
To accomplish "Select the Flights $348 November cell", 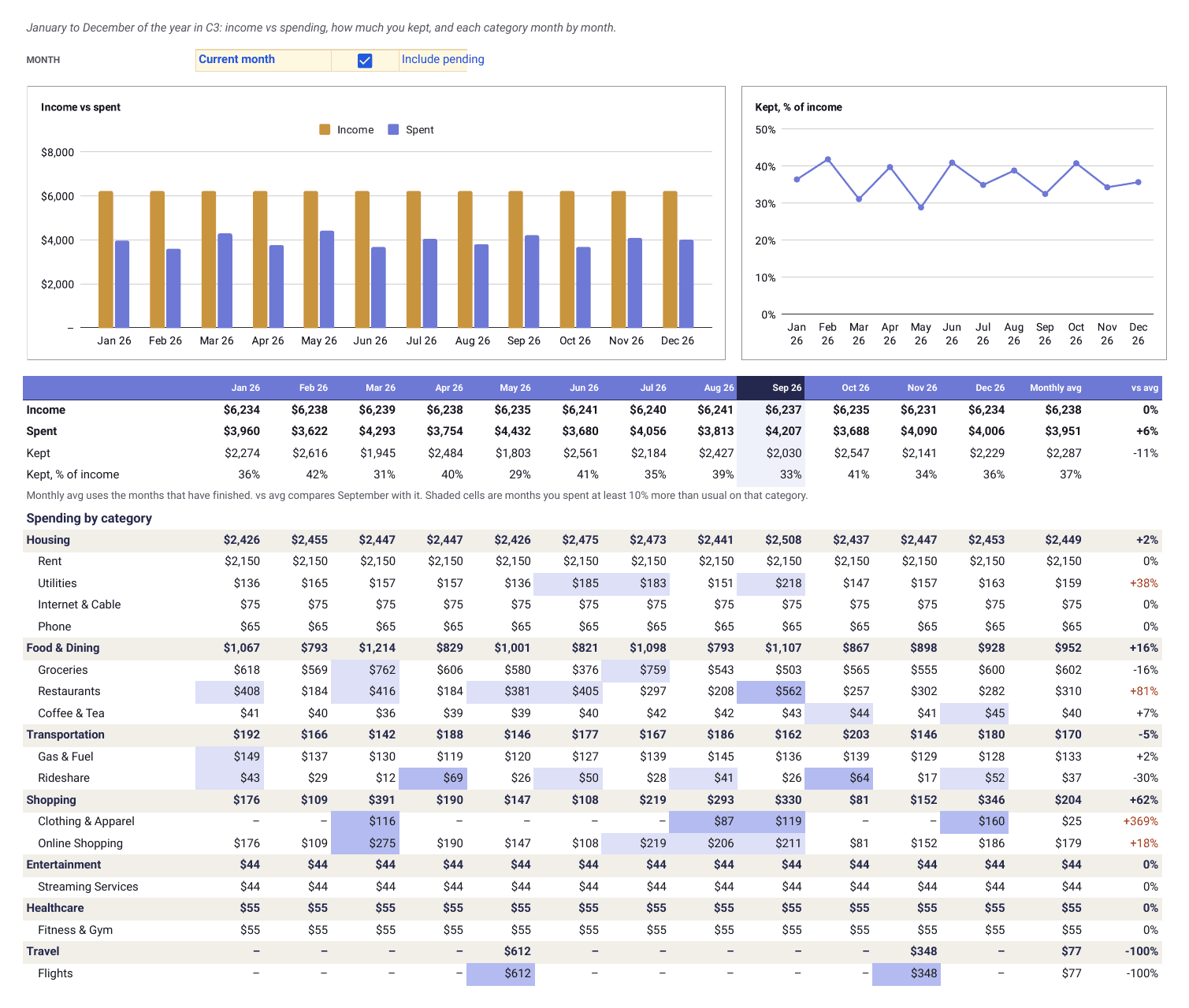I will click(907, 973).
